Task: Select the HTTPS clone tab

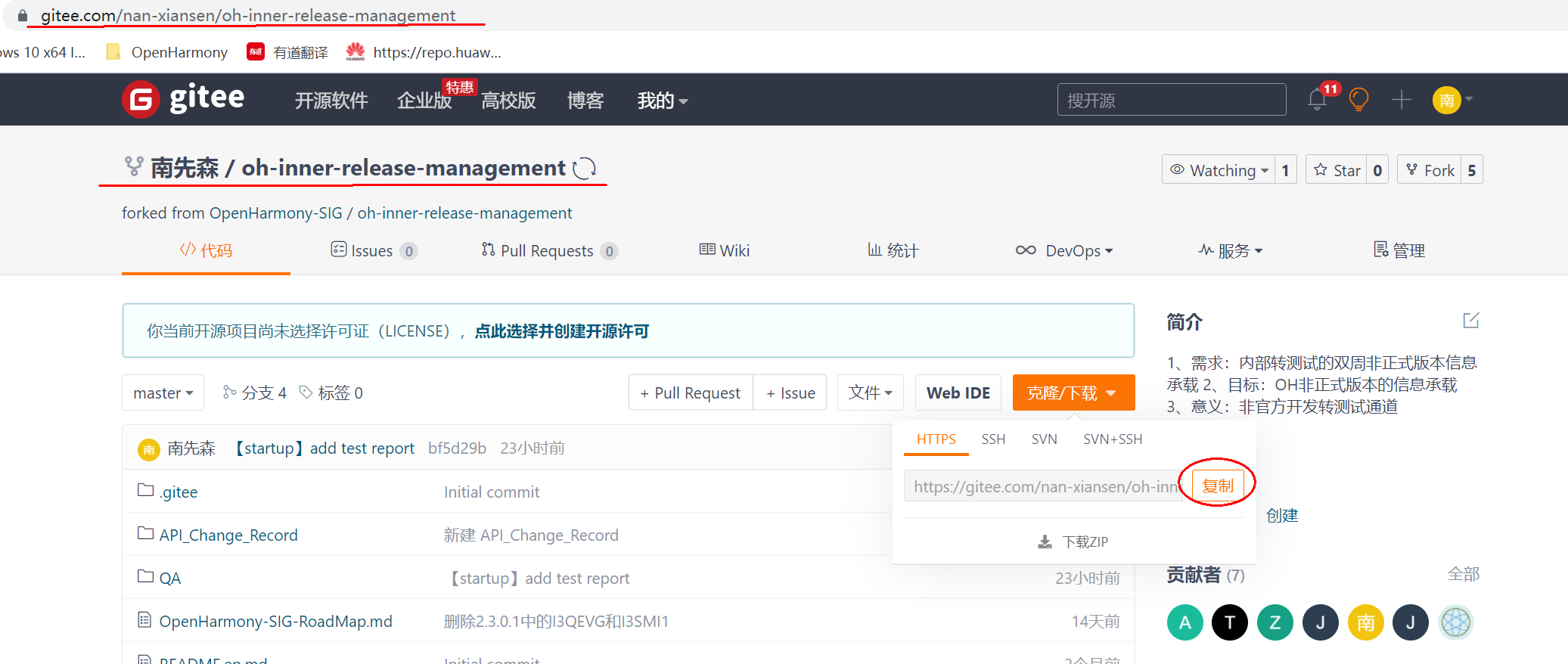Action: click(x=936, y=439)
